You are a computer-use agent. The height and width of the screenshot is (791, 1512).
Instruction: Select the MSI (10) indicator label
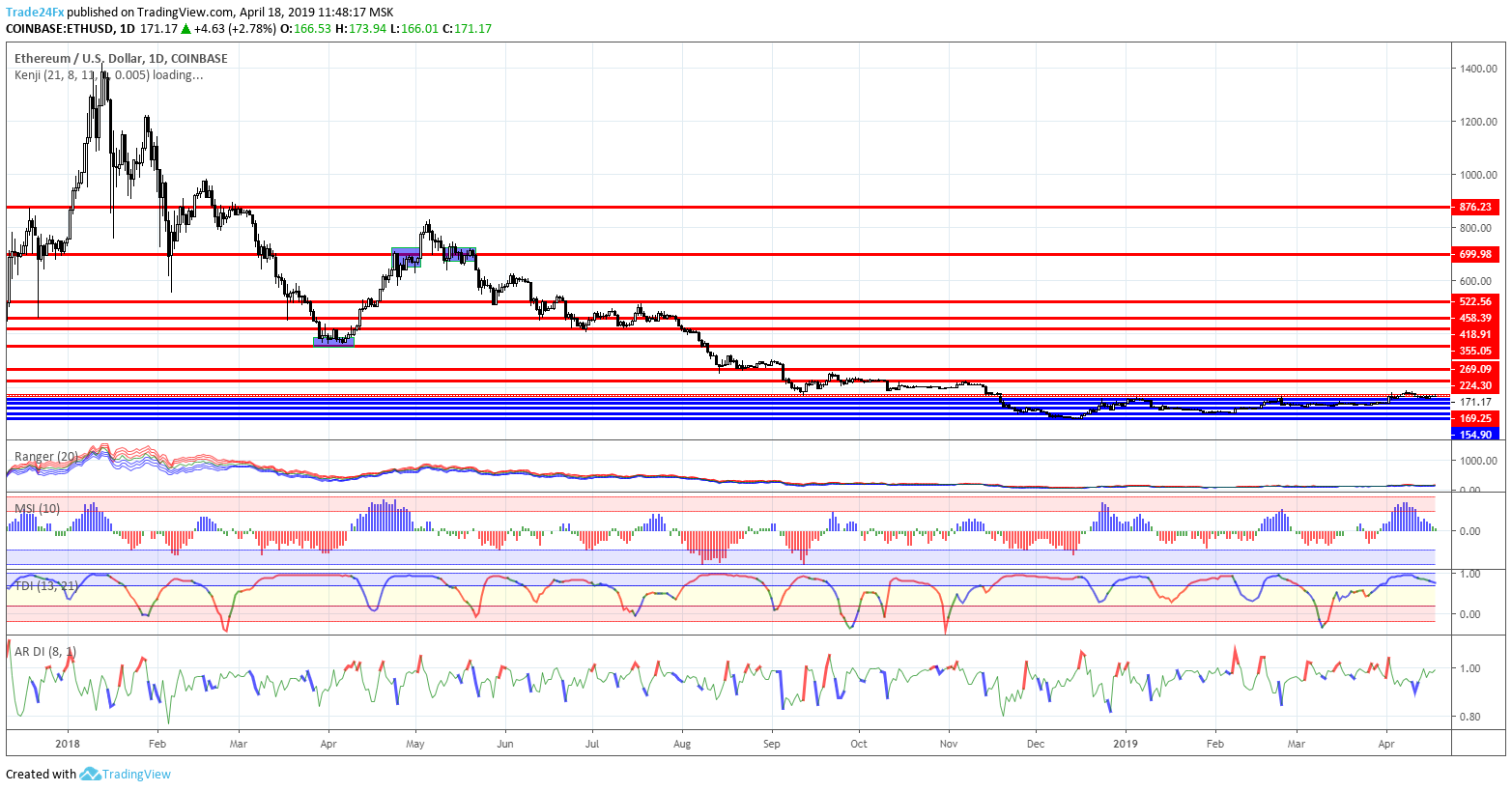(38, 508)
